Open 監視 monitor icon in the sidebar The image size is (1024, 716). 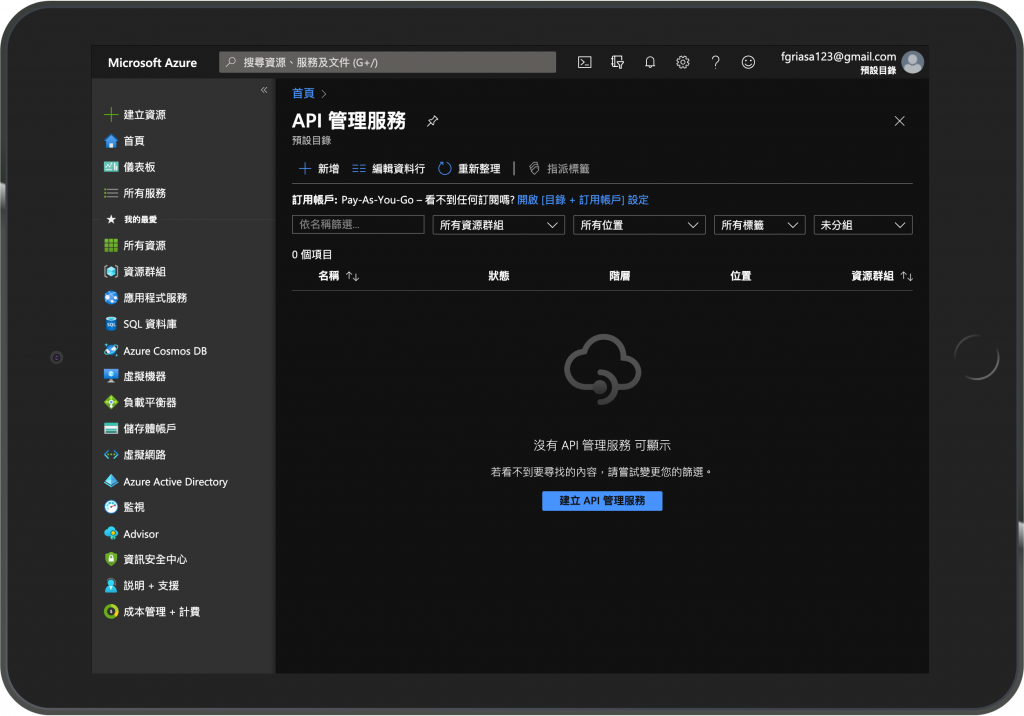click(111, 506)
